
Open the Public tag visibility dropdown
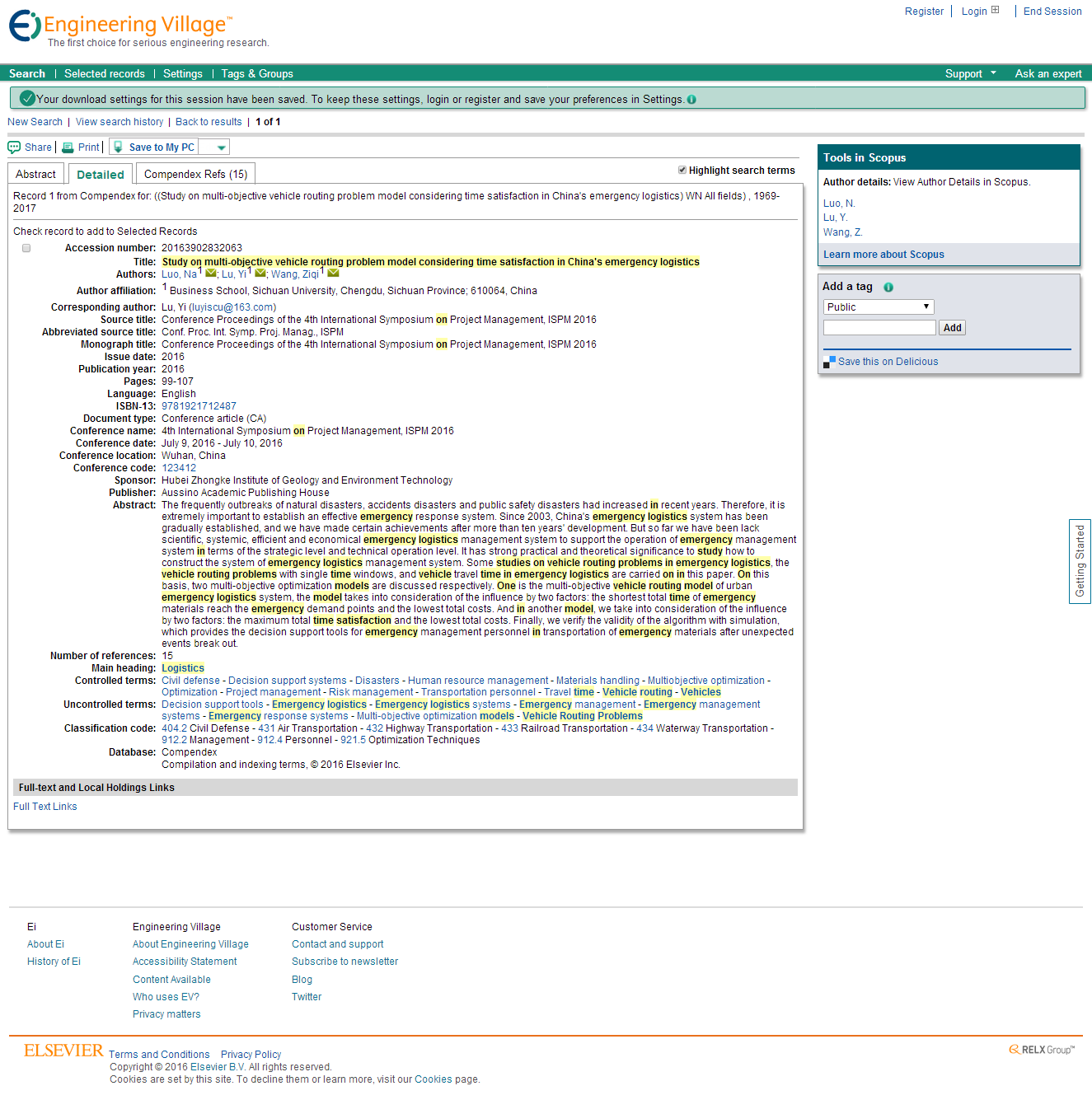(879, 307)
